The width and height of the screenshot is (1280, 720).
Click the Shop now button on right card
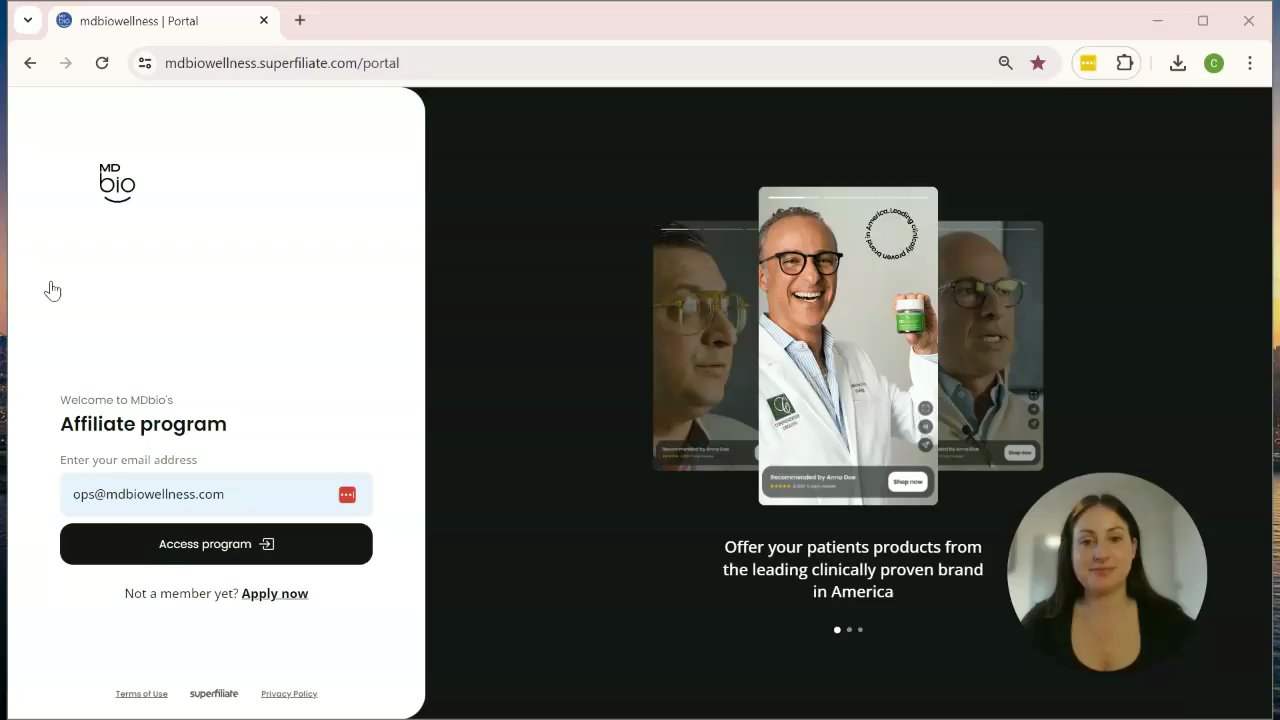[x=1019, y=453]
